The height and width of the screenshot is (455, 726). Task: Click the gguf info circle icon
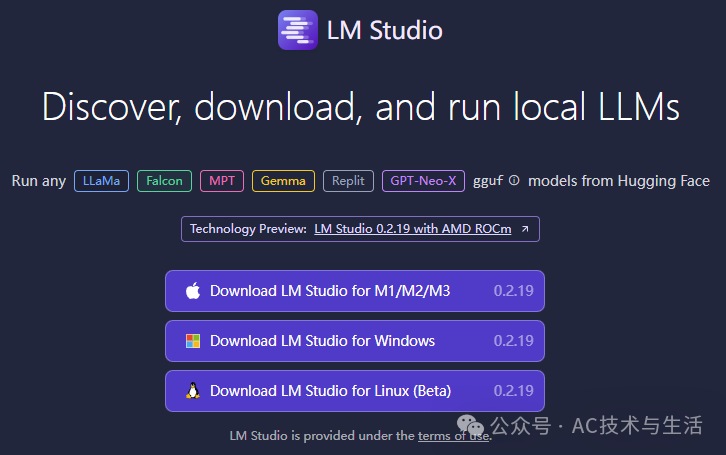(x=514, y=180)
